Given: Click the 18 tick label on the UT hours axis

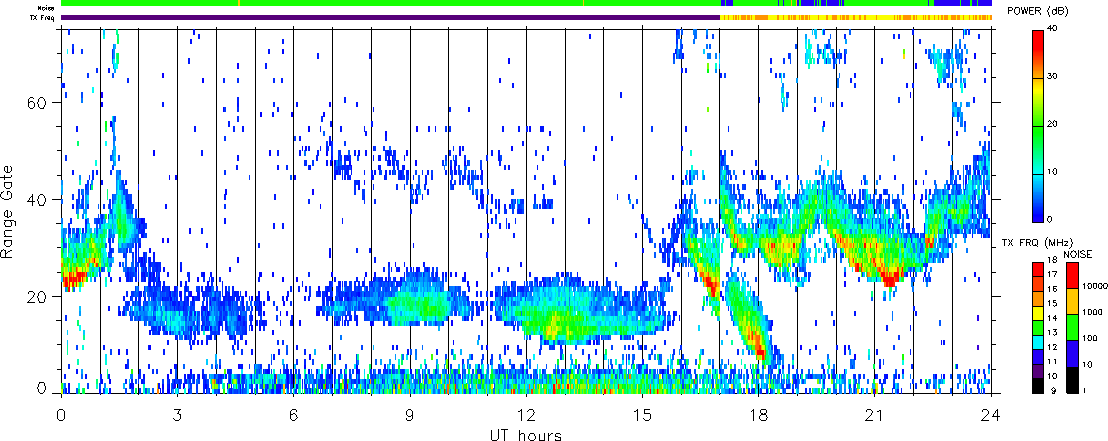Looking at the screenshot, I should 758,415.
